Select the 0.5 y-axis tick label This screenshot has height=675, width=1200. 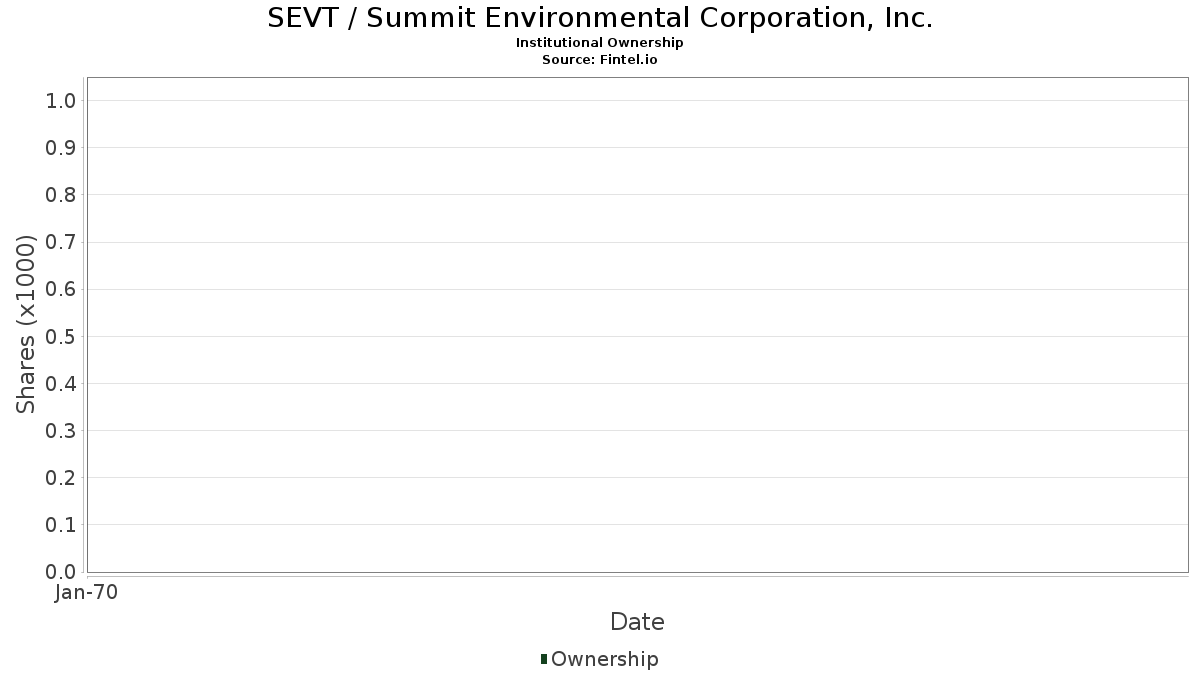[x=61, y=336]
